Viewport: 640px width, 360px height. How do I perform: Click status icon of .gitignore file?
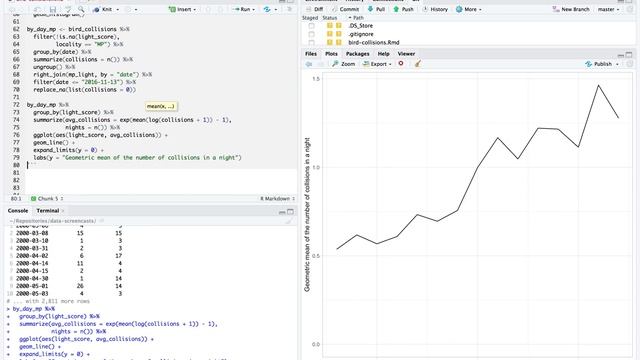tap(334, 34)
